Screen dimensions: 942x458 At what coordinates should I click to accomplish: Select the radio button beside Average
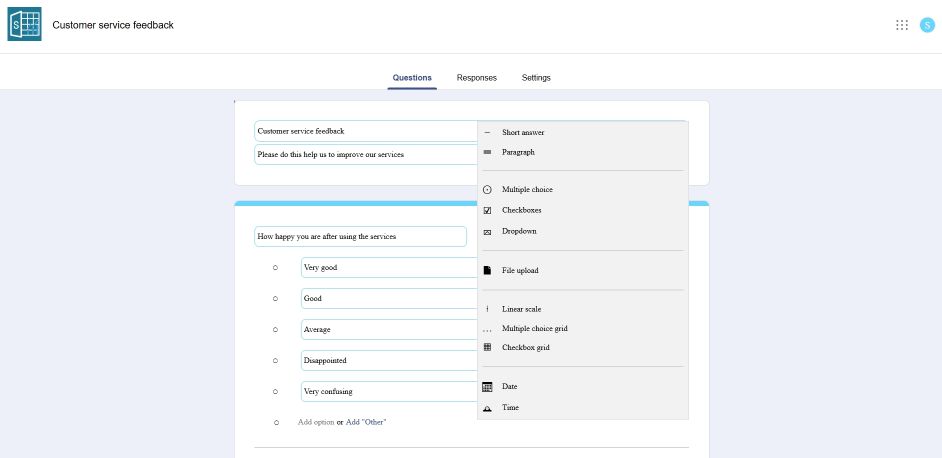[275, 329]
